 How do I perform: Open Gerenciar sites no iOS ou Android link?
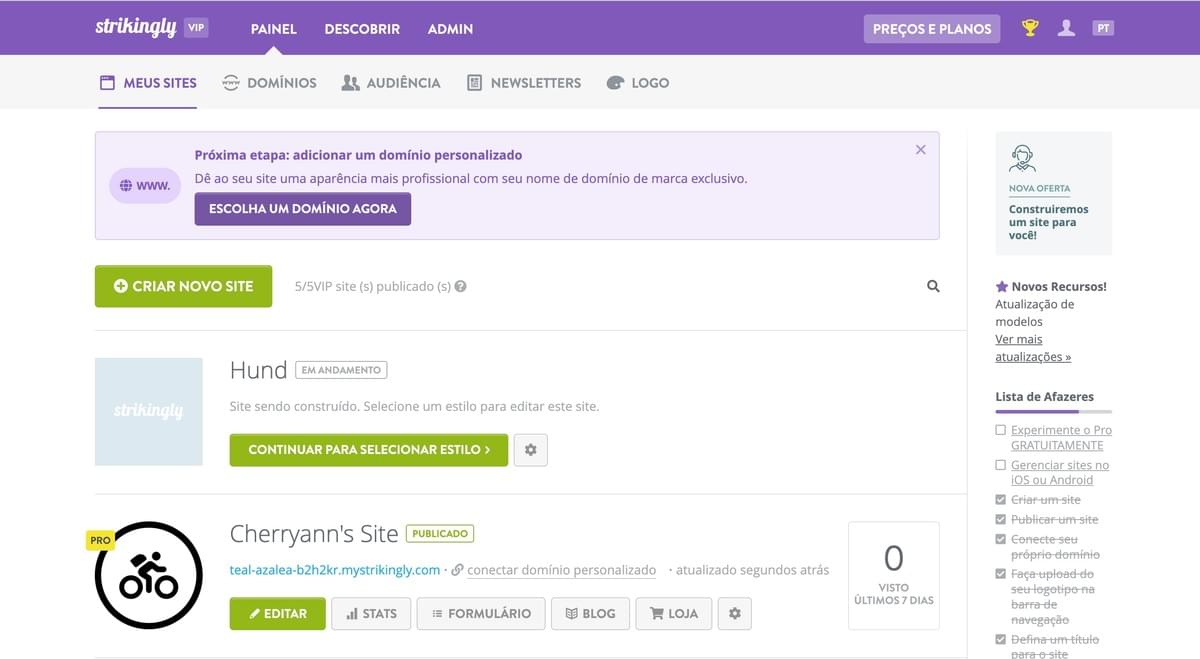[x=1060, y=473]
